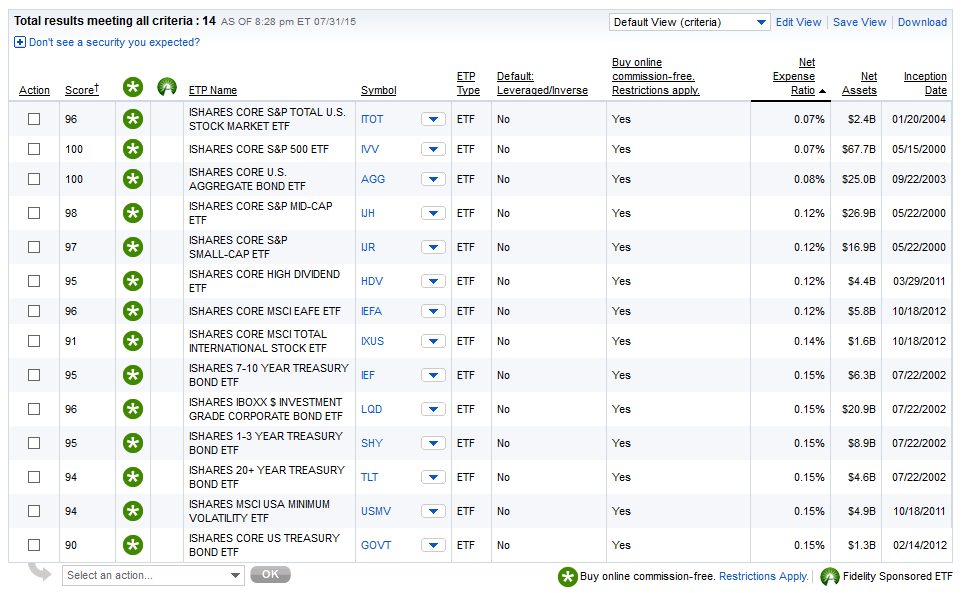
Task: Click commission-free star icon in AGG row
Action: pos(133,179)
